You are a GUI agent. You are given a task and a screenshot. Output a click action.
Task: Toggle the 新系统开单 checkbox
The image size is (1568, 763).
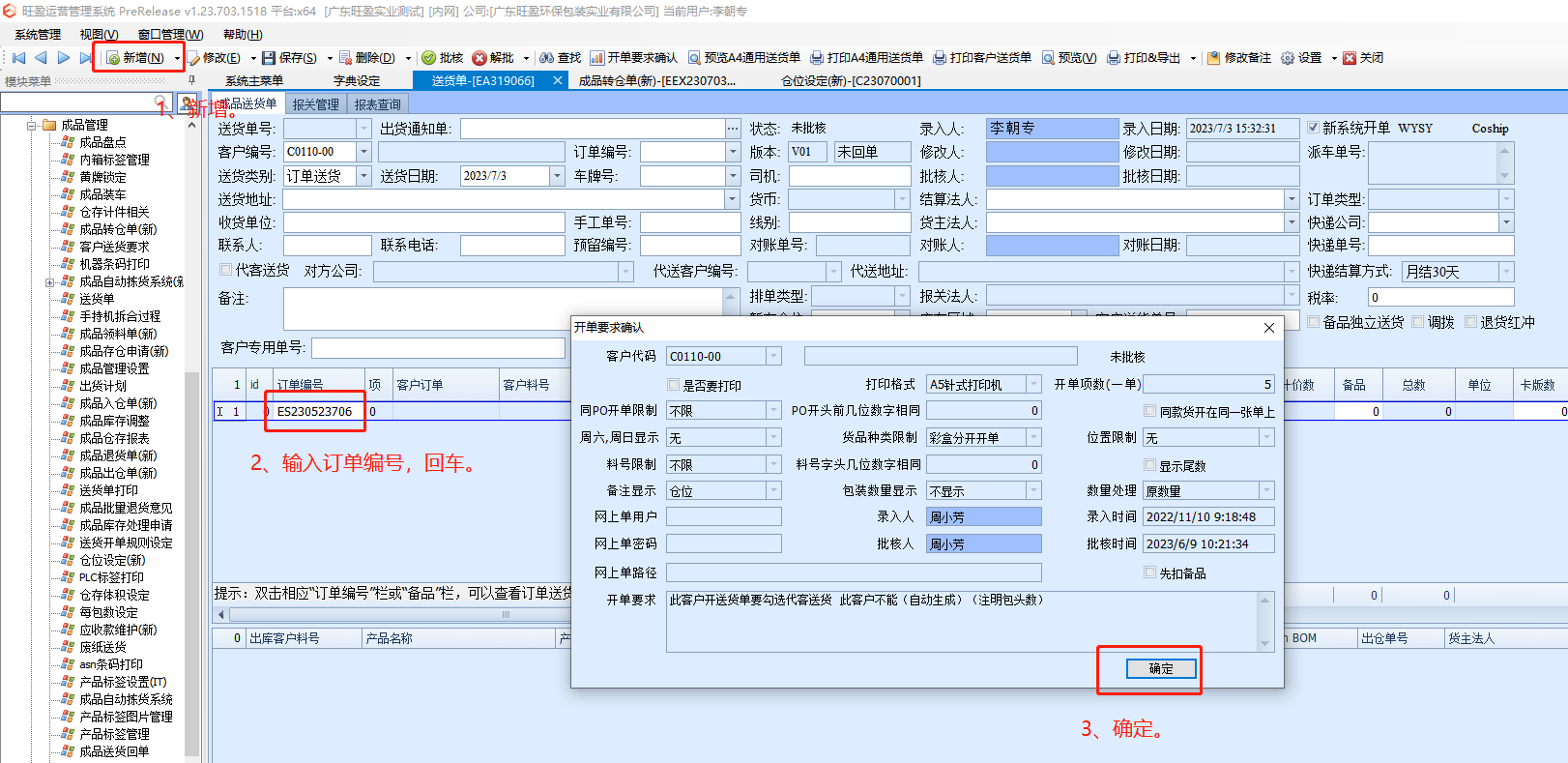[1313, 128]
